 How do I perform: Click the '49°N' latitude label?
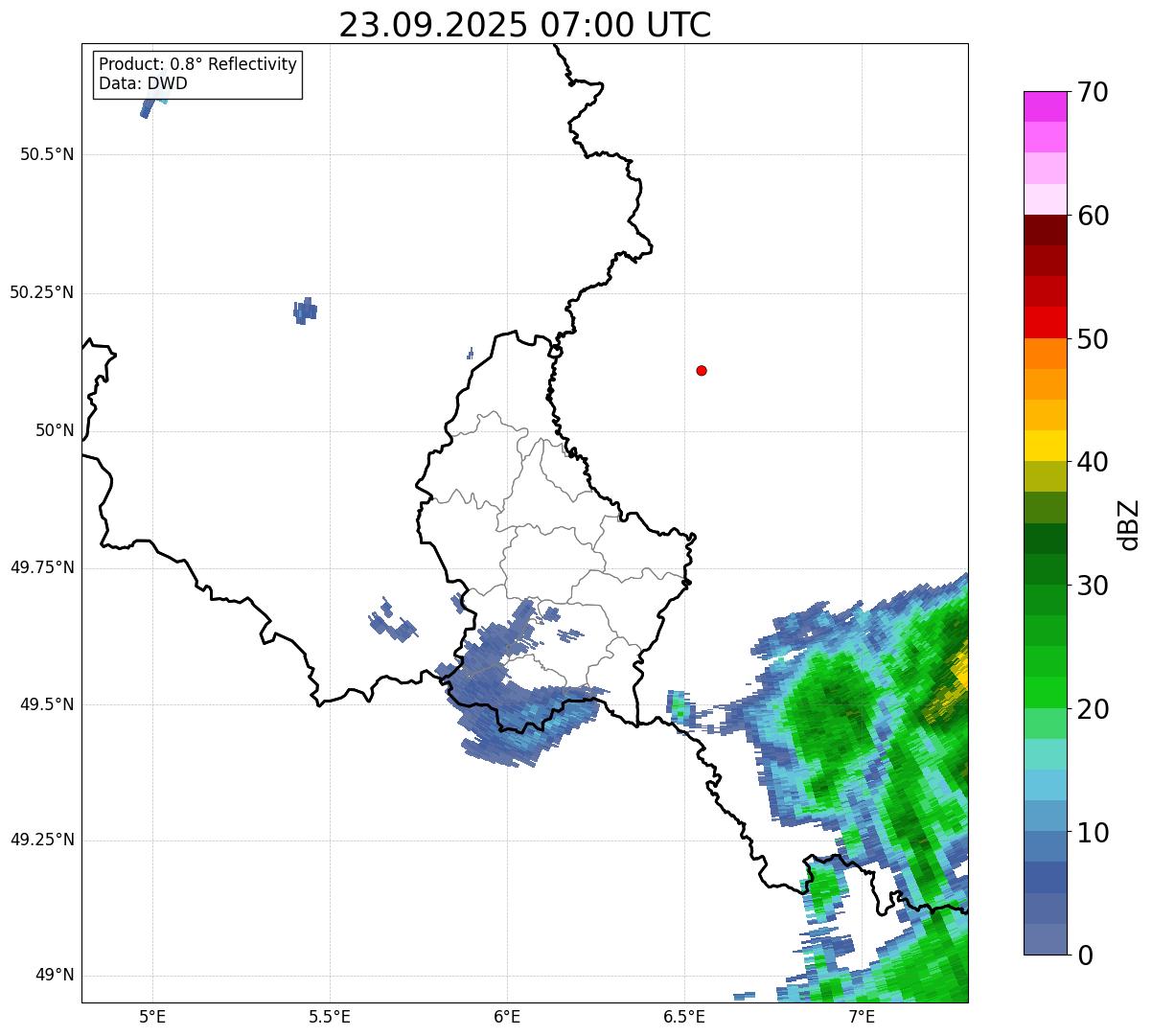pos(55,976)
